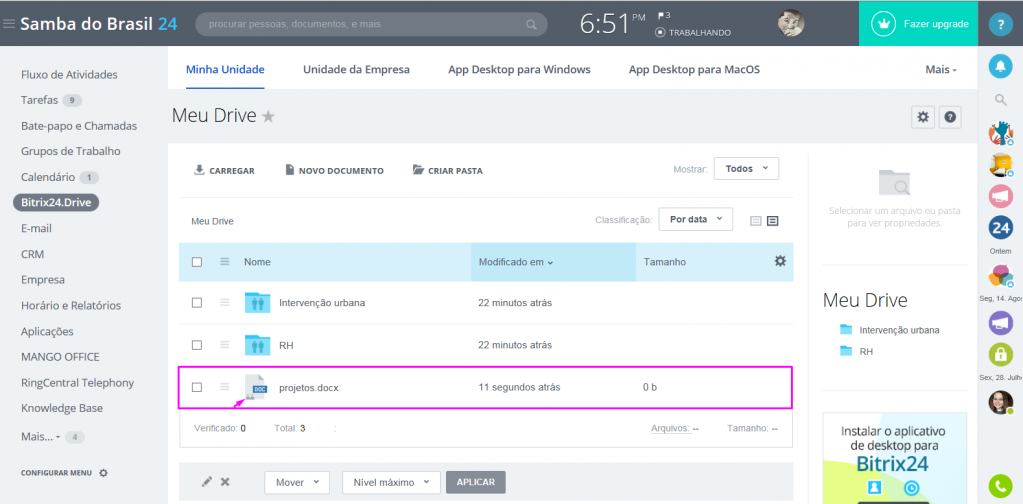Open the purple megaphone chat icon
Screen dimensions: 1023x504
(x=1000, y=323)
